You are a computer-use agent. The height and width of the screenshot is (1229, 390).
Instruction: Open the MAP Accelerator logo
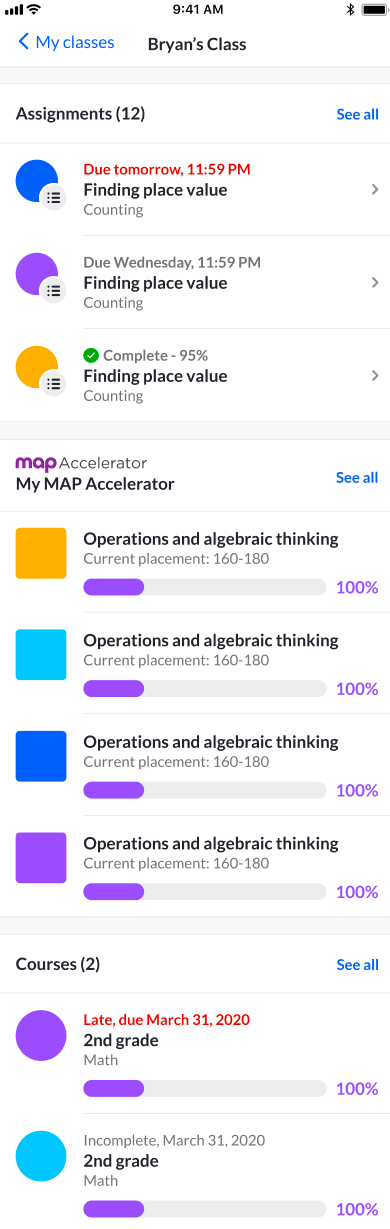(x=81, y=463)
